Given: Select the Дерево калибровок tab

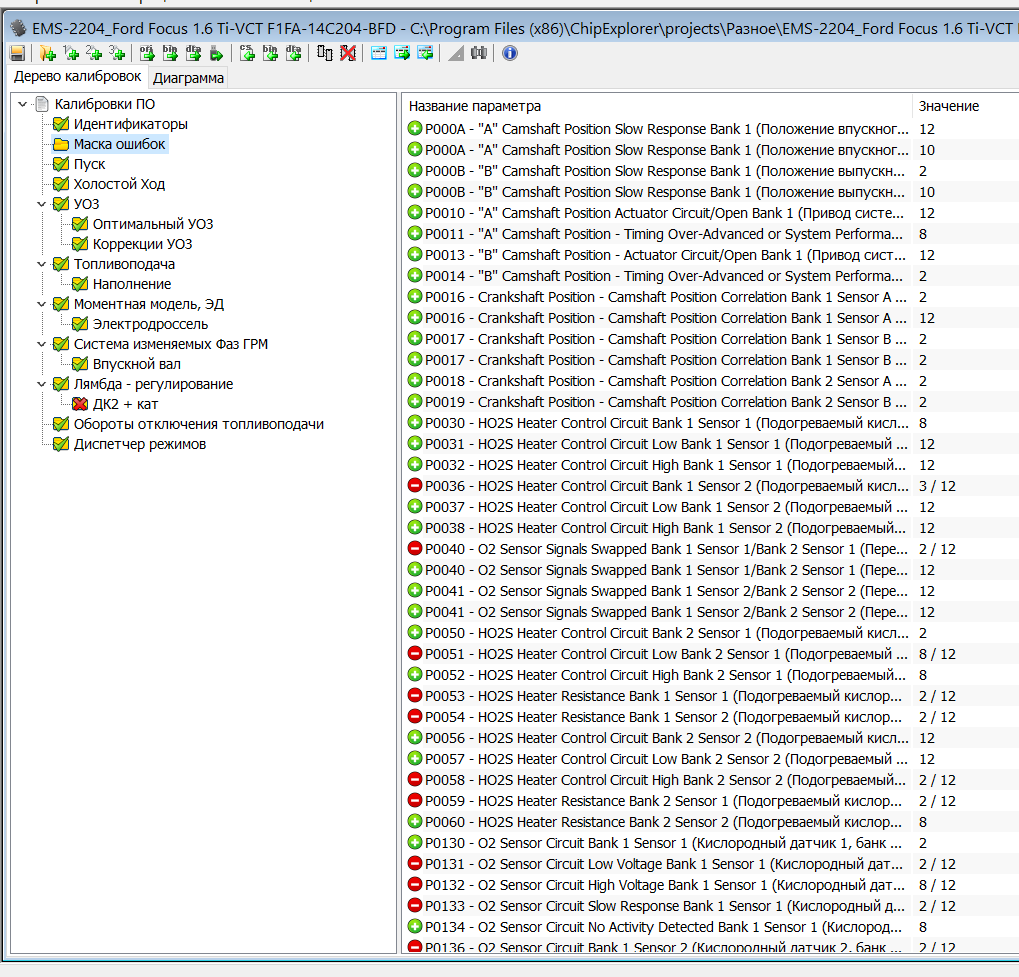Looking at the screenshot, I should pos(77,77).
